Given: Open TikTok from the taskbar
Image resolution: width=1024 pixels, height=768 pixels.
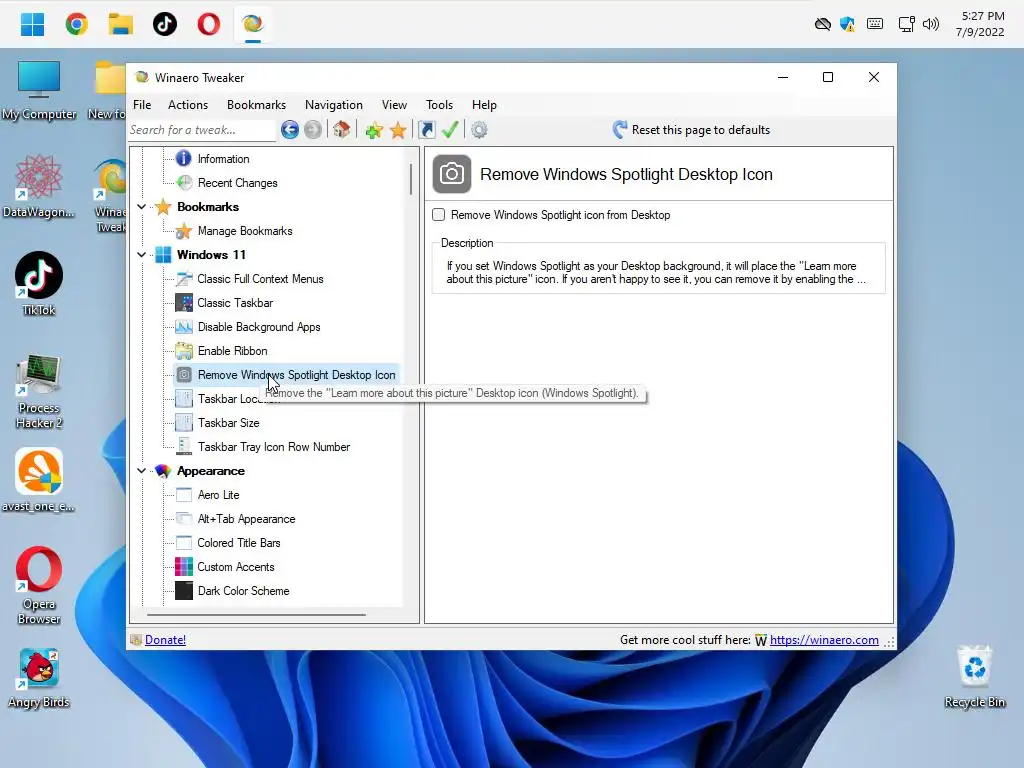Looking at the screenshot, I should tap(165, 24).
